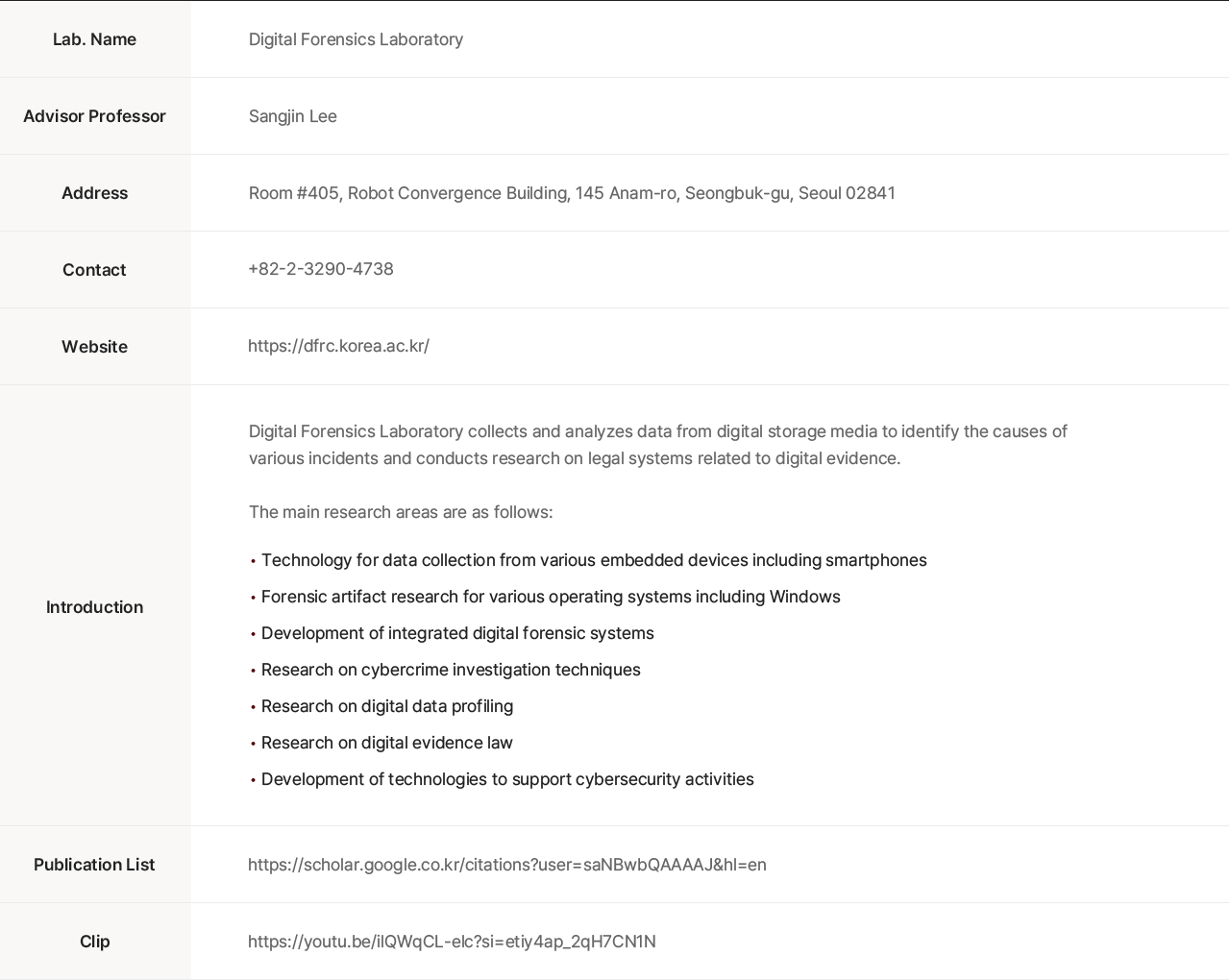1230x980 pixels.
Task: Click the Publication List row header
Action: (x=94, y=865)
